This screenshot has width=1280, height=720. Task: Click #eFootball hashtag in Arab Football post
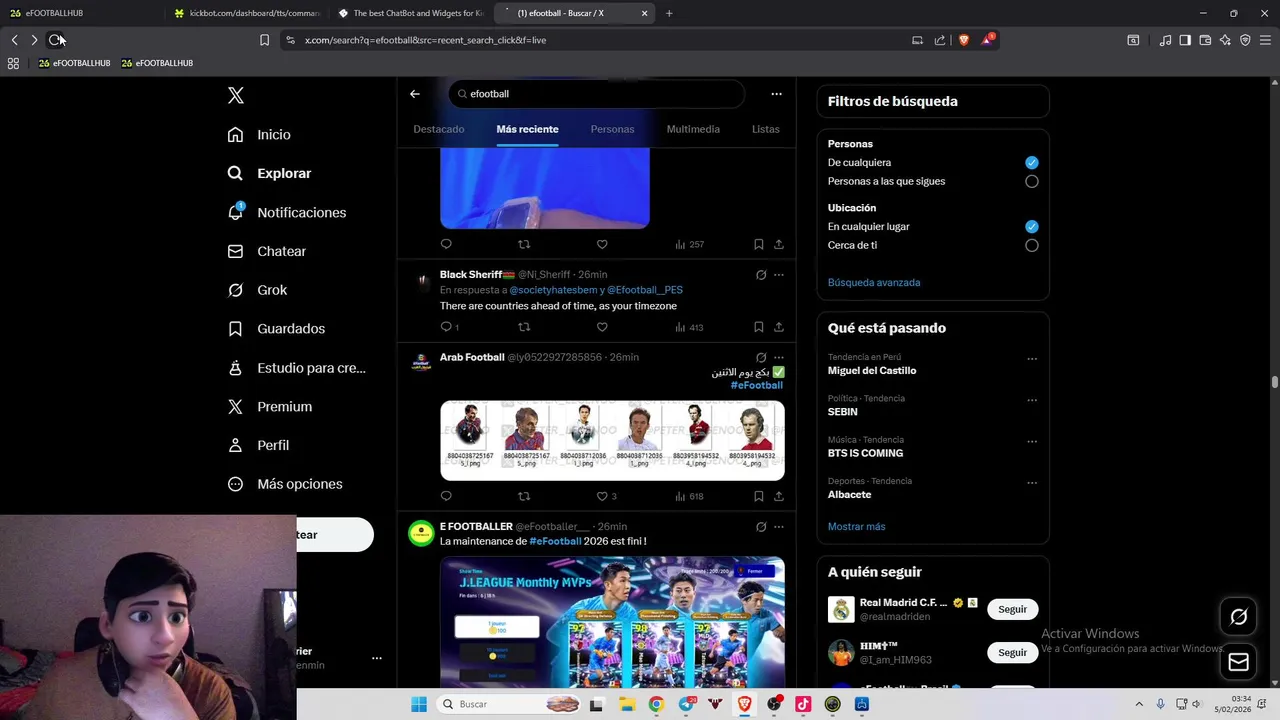[x=756, y=385]
